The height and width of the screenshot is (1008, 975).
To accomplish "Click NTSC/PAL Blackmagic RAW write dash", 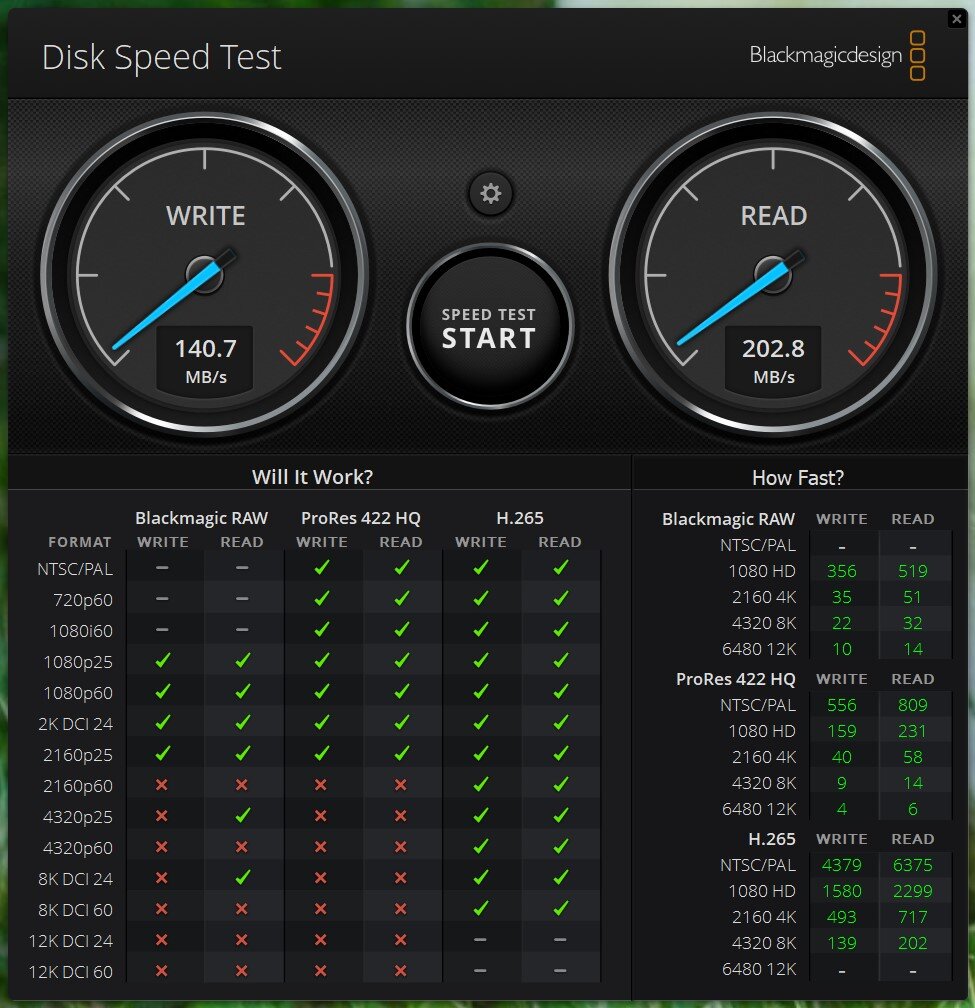I will point(162,568).
